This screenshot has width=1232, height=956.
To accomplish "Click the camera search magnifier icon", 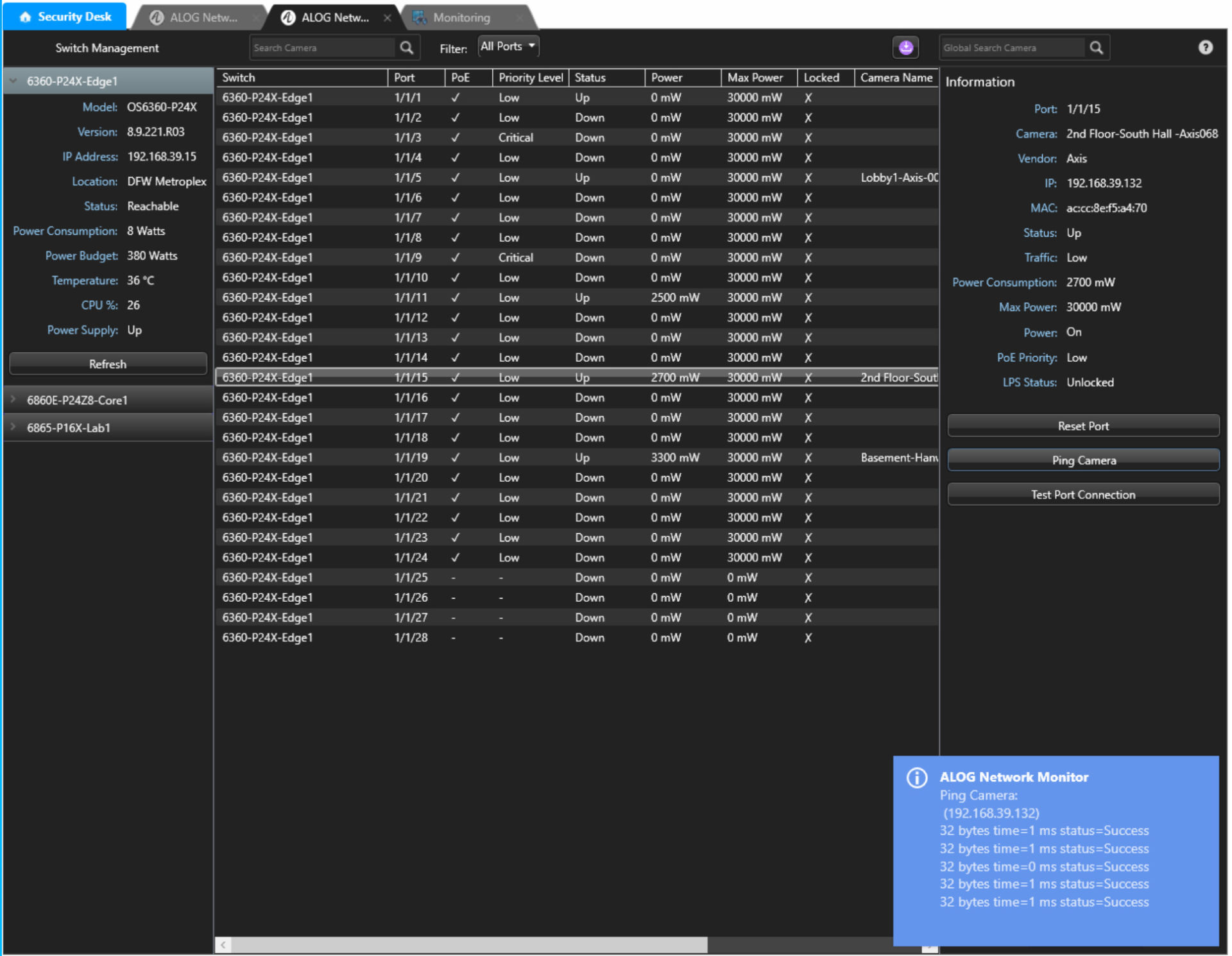I will coord(407,47).
